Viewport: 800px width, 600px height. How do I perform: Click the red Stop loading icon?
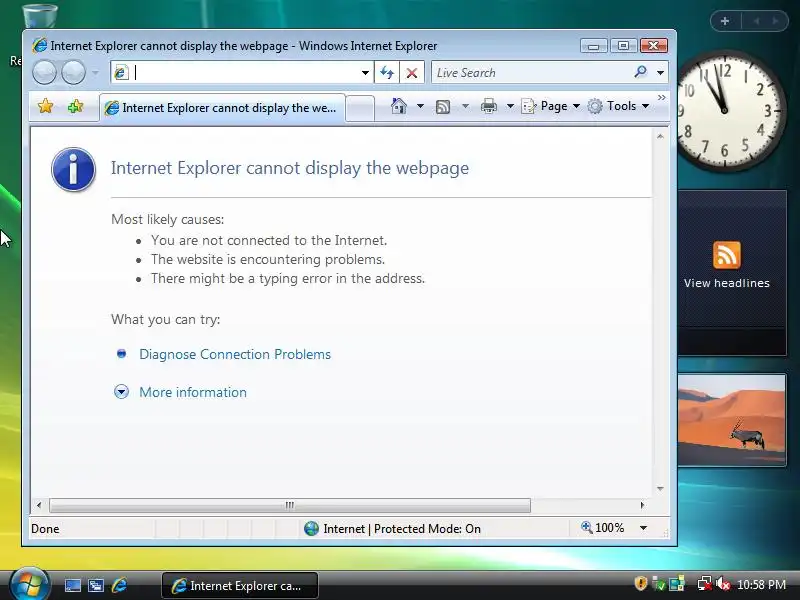[412, 72]
